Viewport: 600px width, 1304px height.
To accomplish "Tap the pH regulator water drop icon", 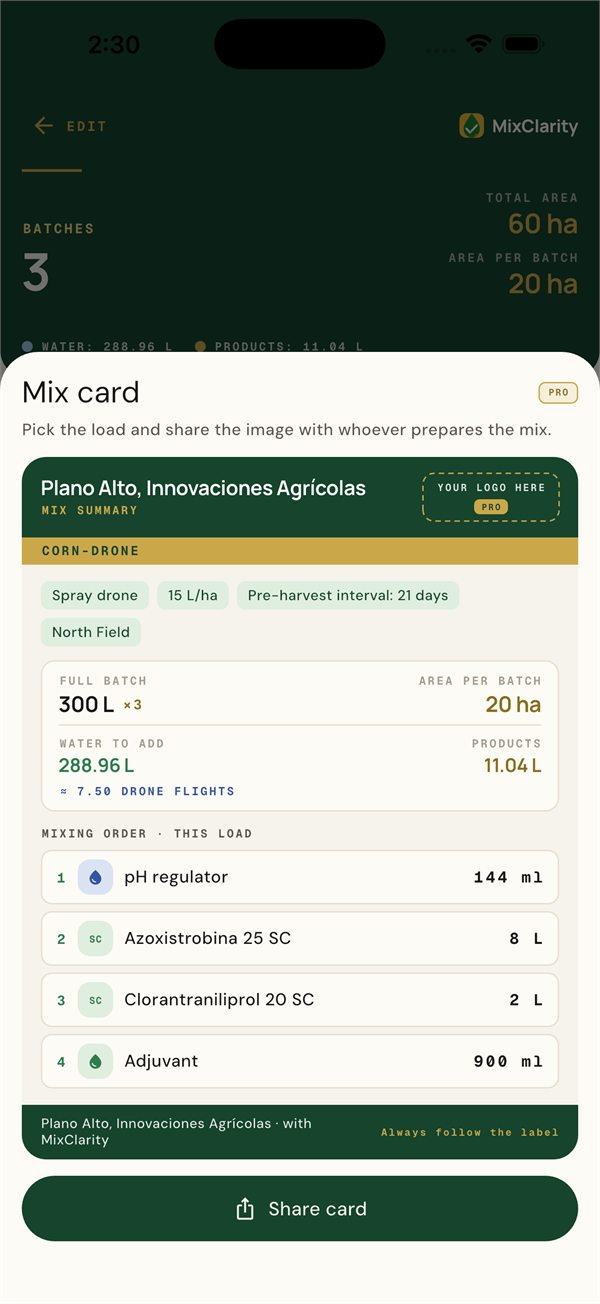I will (95, 877).
